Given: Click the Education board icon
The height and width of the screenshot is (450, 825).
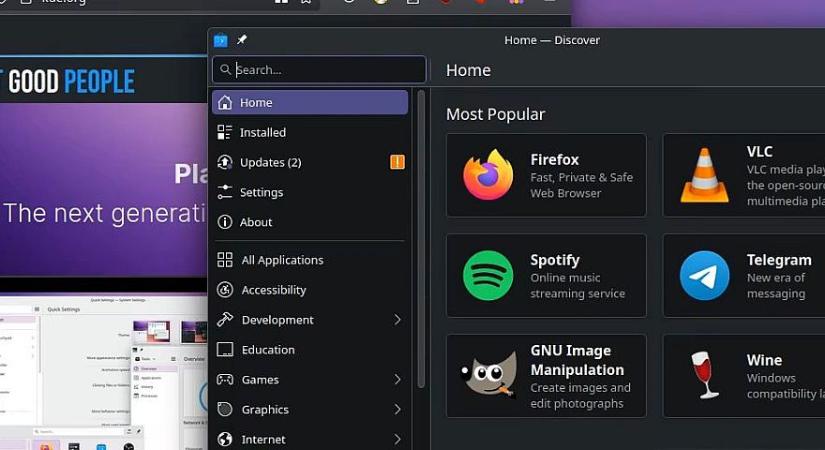Looking at the screenshot, I should click(x=225, y=349).
